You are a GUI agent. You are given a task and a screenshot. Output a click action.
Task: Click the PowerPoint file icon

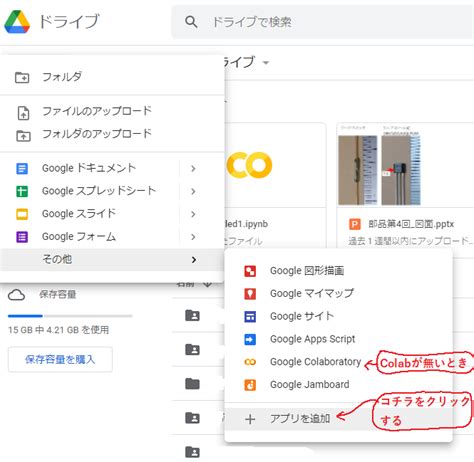pos(355,224)
